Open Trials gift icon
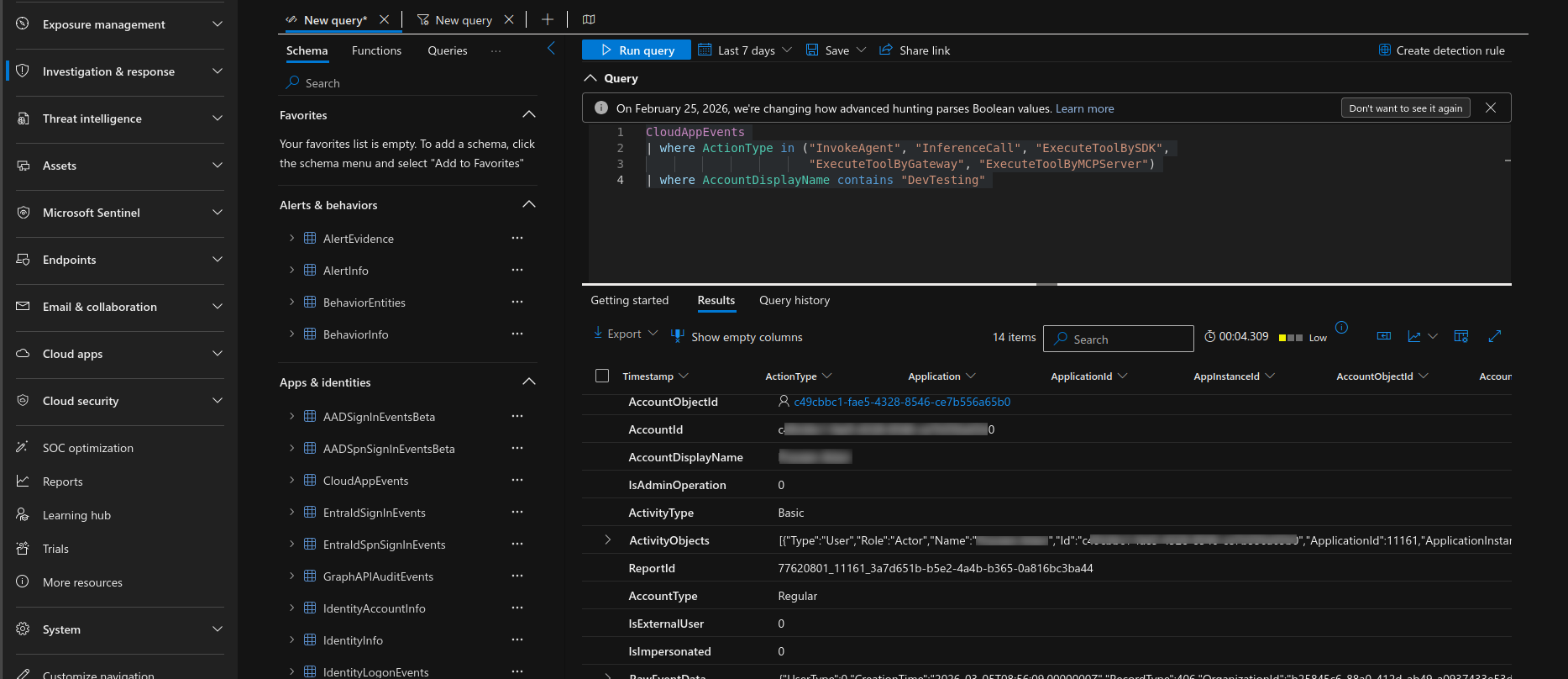Image resolution: width=1568 pixels, height=679 pixels. [23, 549]
